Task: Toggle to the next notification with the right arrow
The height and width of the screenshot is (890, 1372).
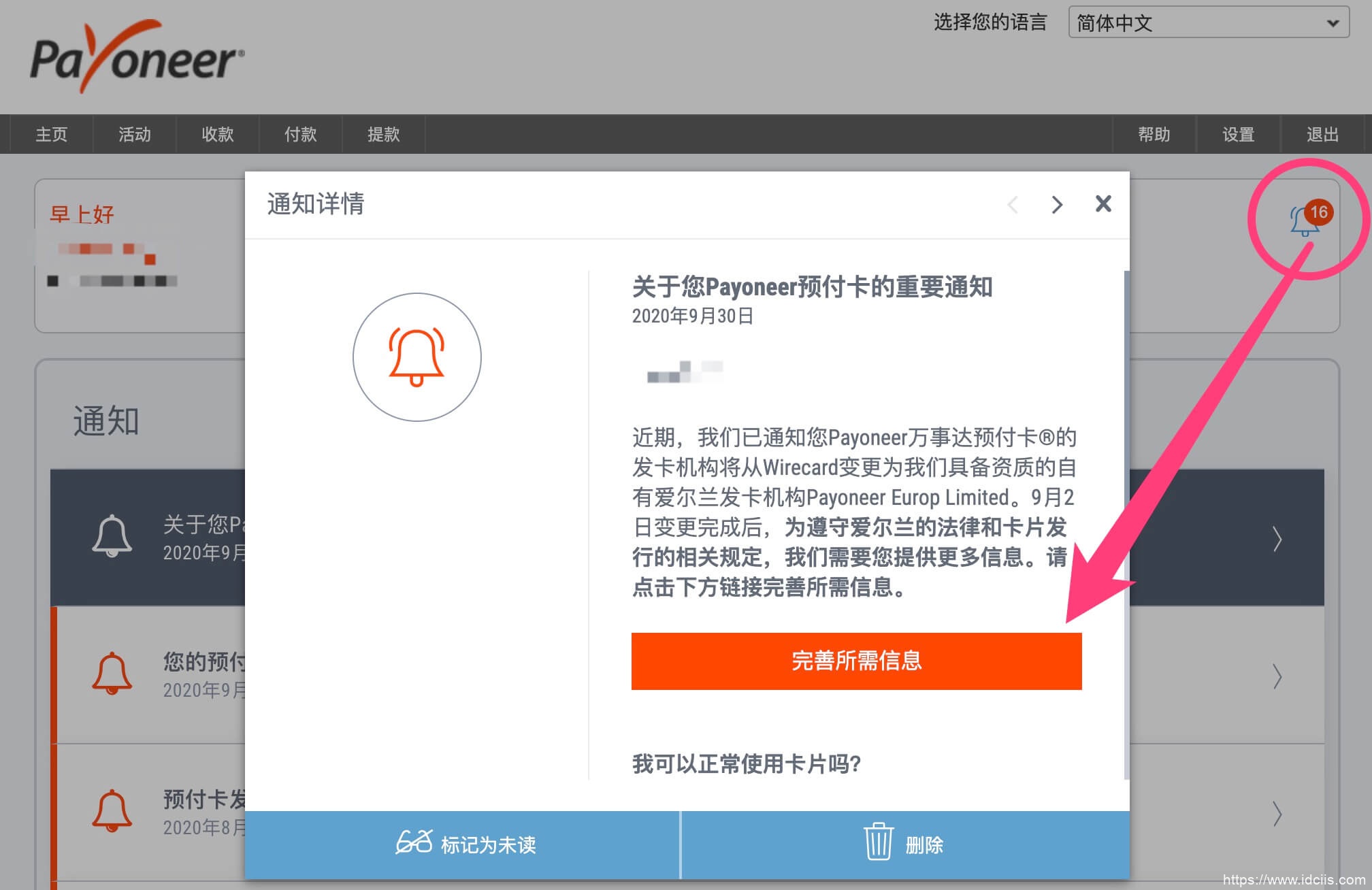Action: (x=1056, y=204)
